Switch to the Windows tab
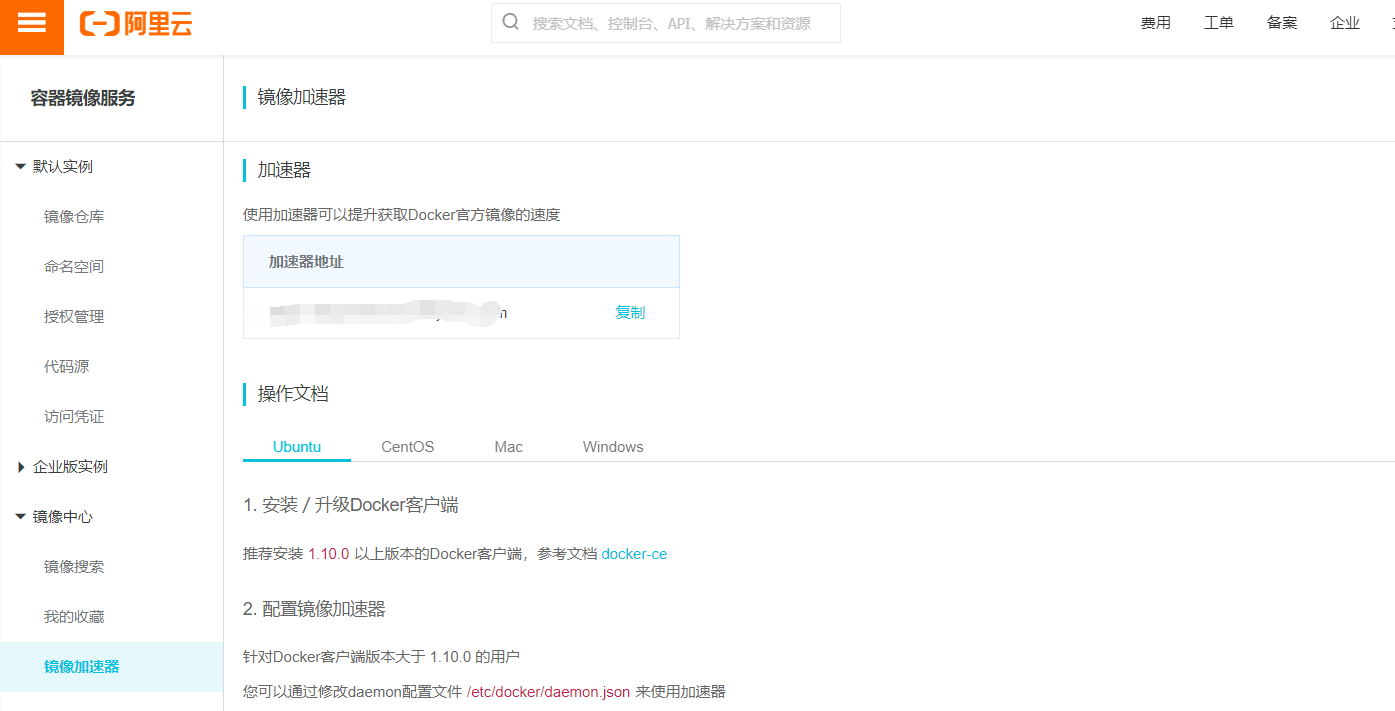 point(613,447)
